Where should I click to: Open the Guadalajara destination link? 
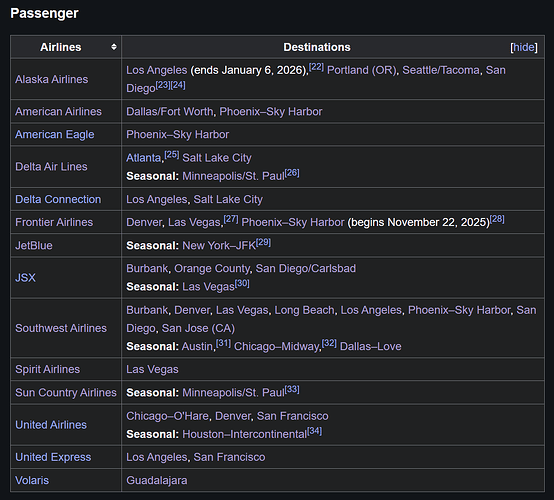[157, 481]
